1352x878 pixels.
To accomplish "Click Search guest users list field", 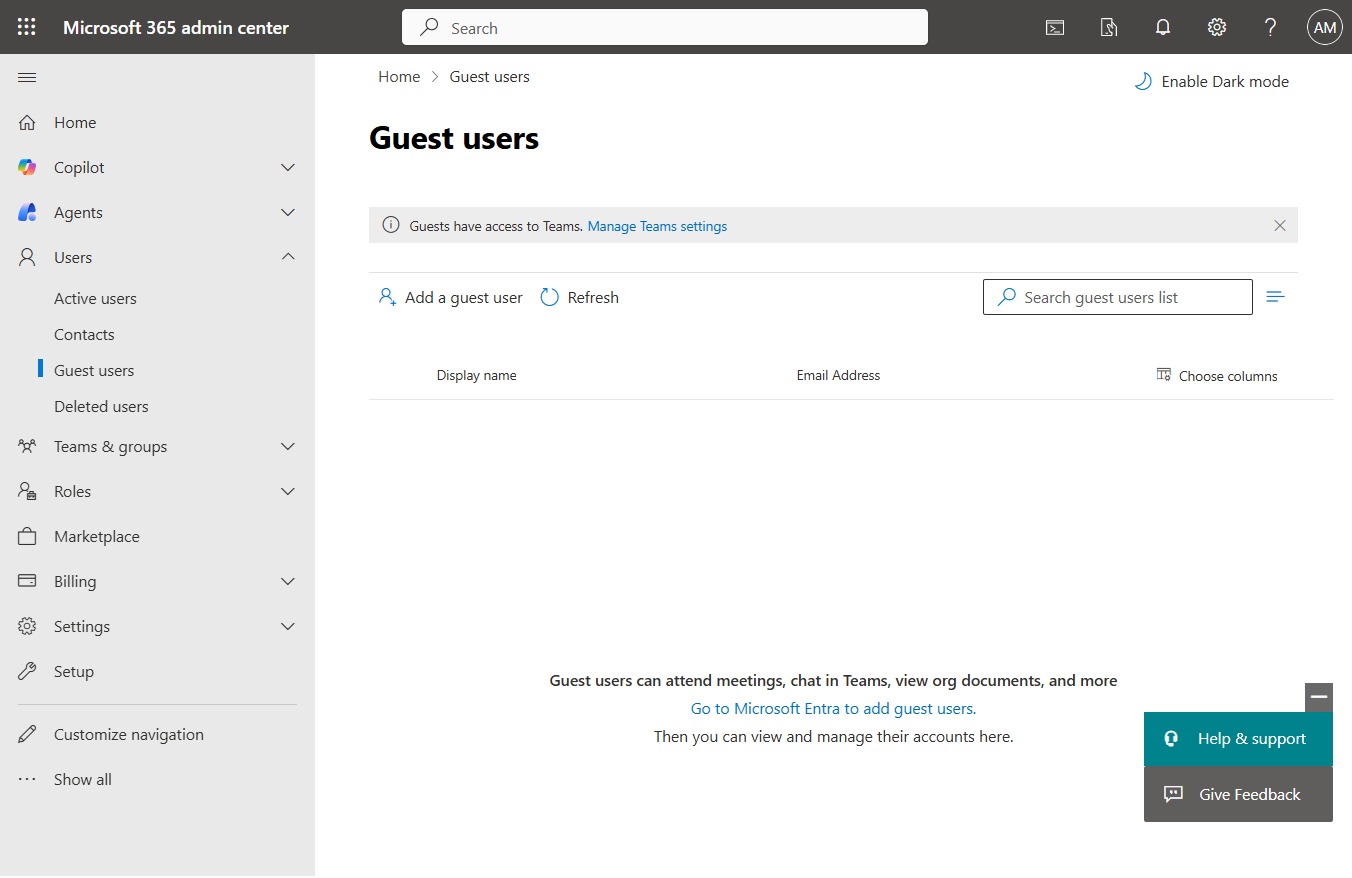I will pos(1118,297).
